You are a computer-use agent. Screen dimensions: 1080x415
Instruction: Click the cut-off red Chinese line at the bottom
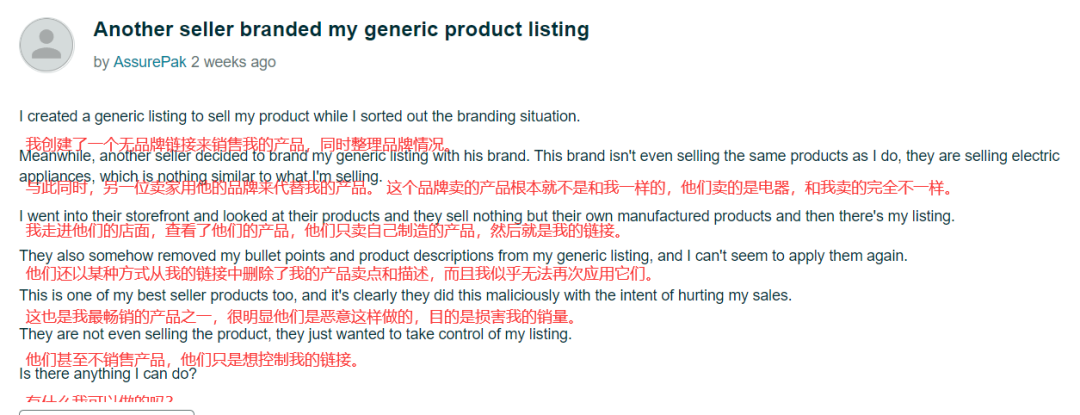tap(100, 399)
